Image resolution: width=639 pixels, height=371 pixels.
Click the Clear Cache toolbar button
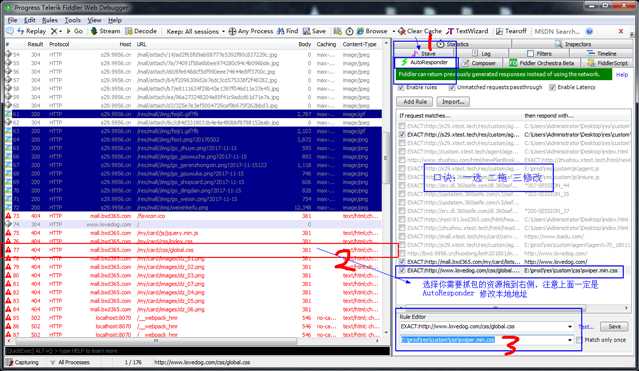(420, 31)
